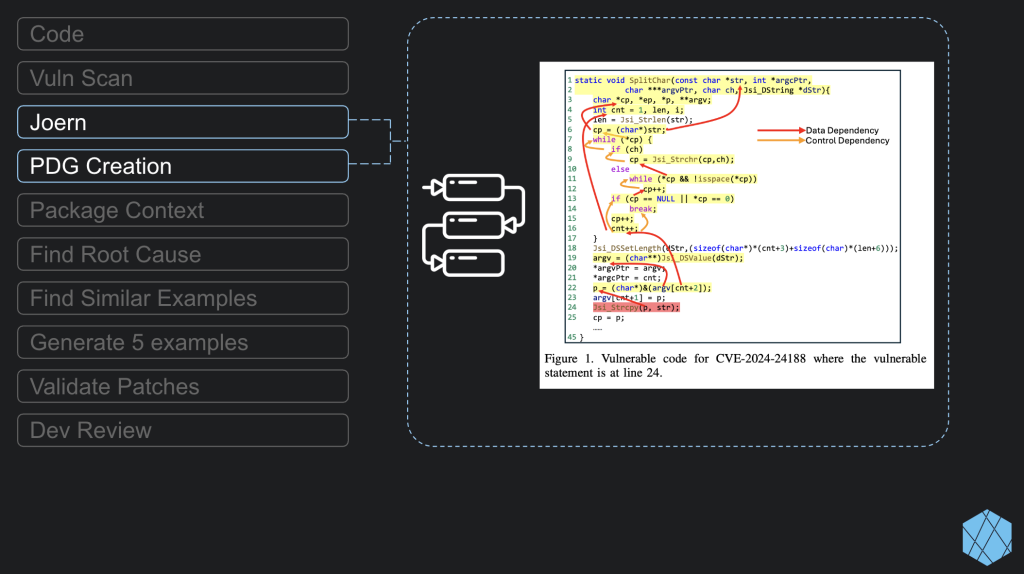
Task: Open the Find Similar Examples step
Action: pyautogui.click(x=183, y=298)
